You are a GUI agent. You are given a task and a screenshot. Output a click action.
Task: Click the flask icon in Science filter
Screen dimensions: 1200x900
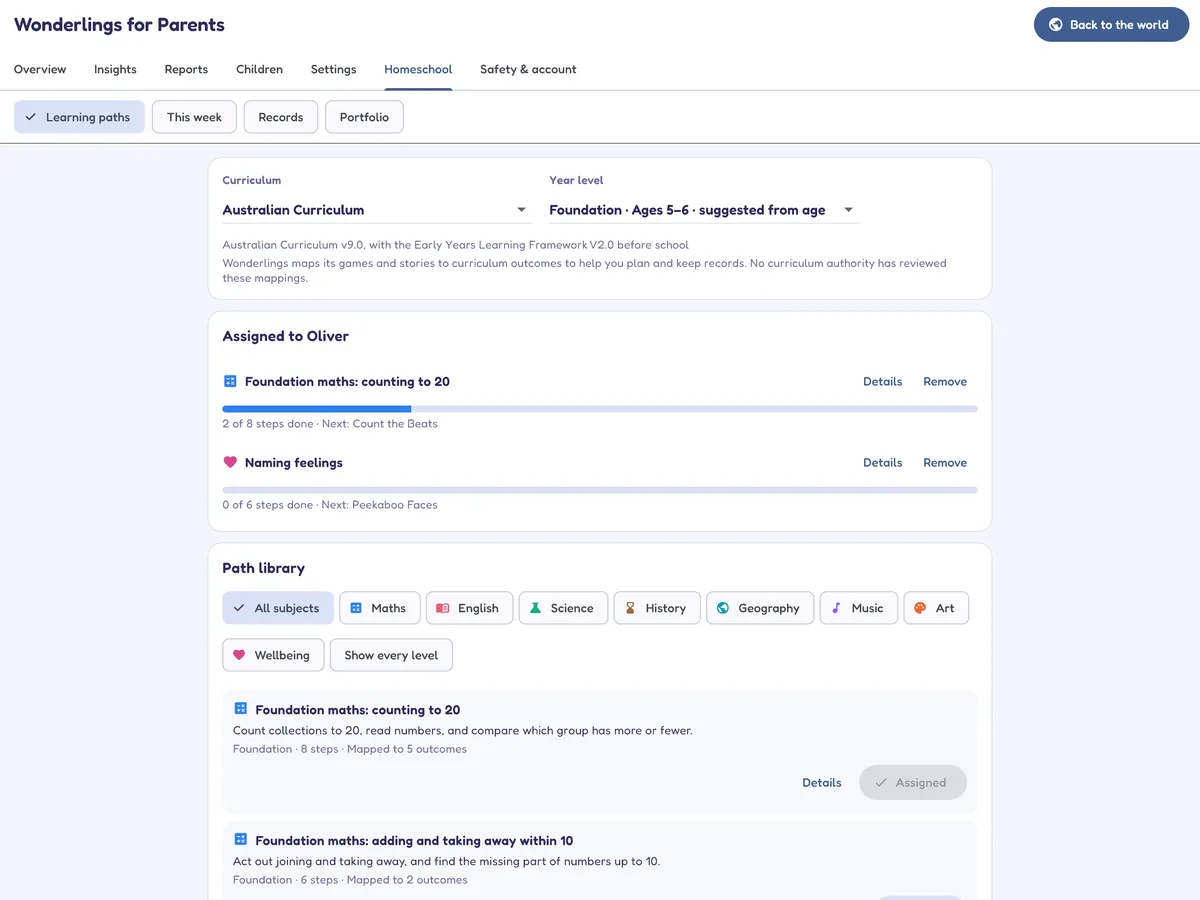535,608
